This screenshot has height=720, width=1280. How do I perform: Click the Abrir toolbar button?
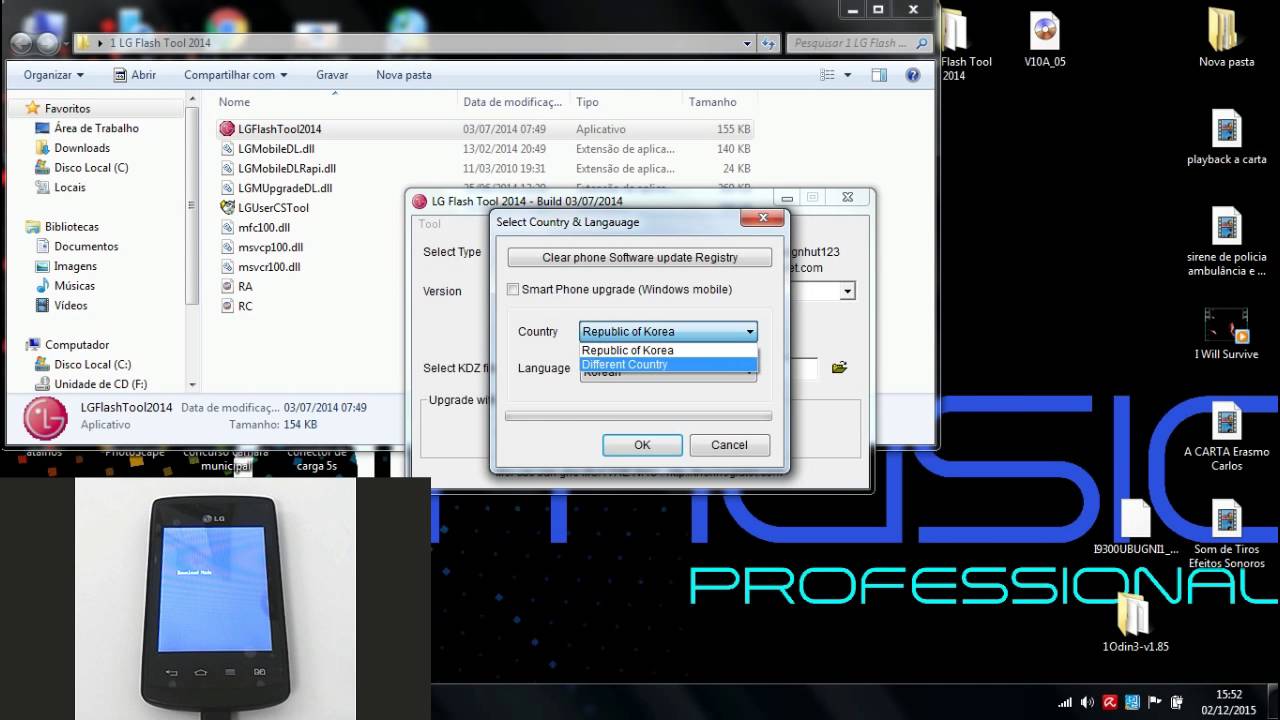click(x=135, y=75)
